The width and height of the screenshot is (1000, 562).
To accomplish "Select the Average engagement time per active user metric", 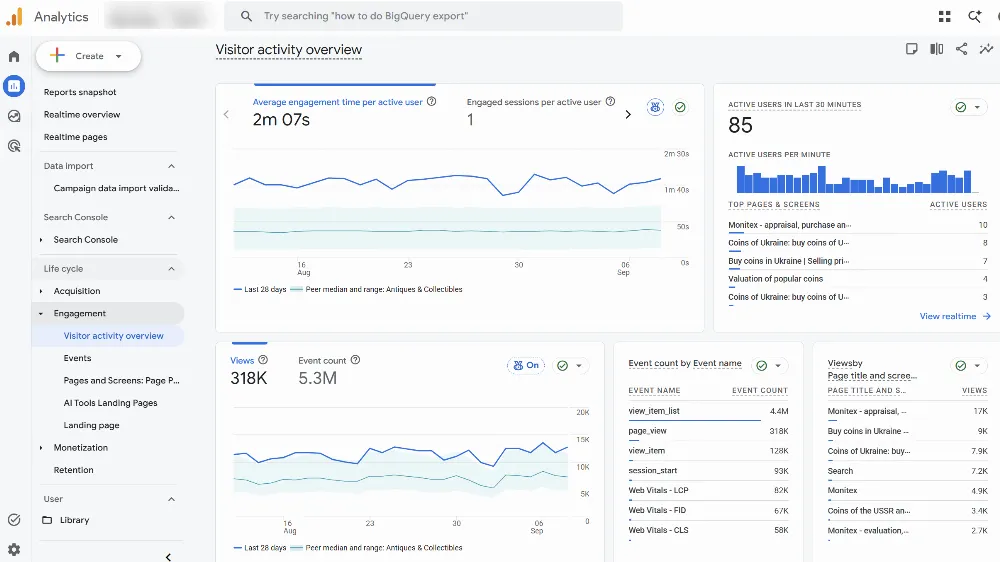I will pyautogui.click(x=337, y=102).
